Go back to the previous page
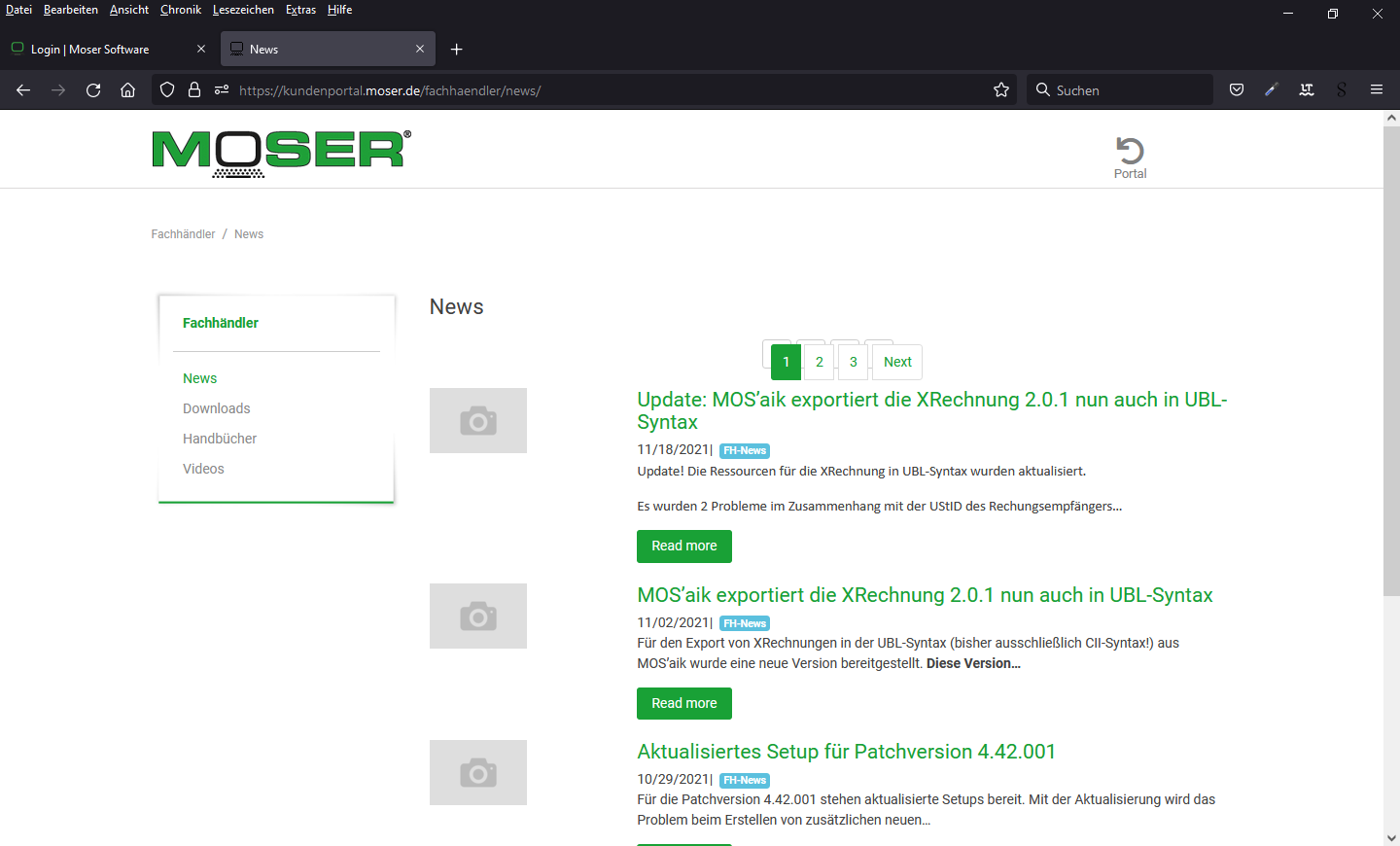 [23, 90]
